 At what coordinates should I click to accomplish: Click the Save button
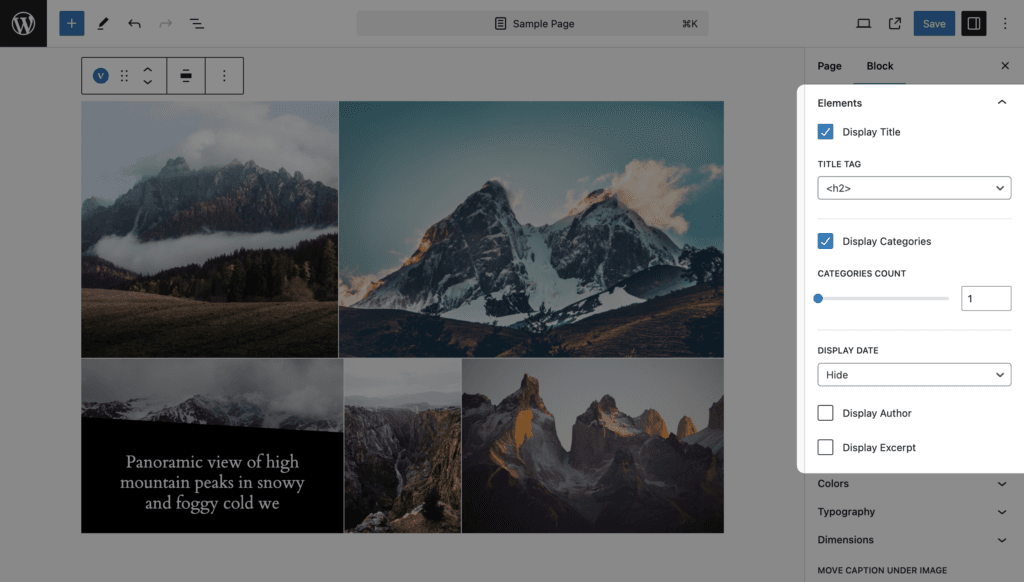934,24
